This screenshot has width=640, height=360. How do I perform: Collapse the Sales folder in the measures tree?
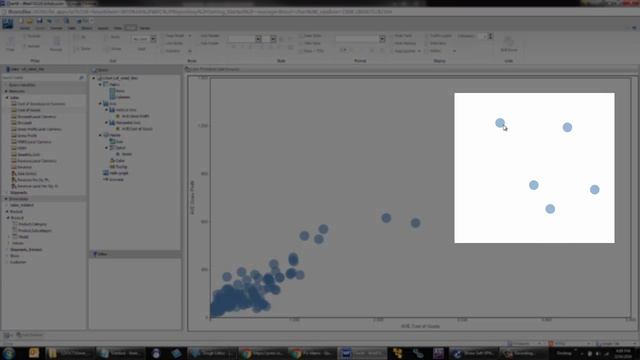pos(7,98)
